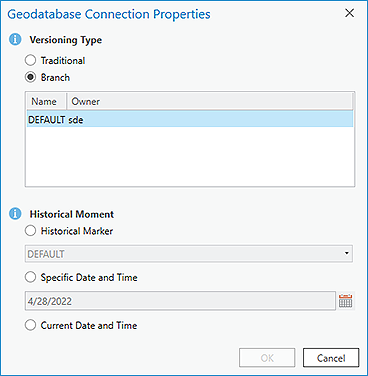The width and height of the screenshot is (368, 376).
Task: Sort versions by the Owner column header
Action: pos(209,101)
